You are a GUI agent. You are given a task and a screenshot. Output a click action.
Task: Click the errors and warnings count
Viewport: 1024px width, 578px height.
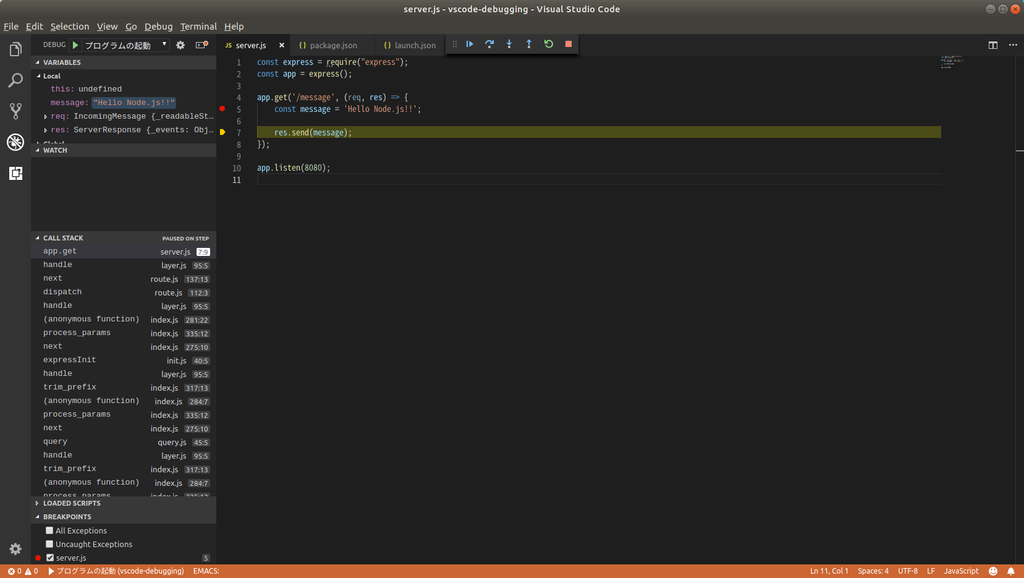[x=23, y=571]
